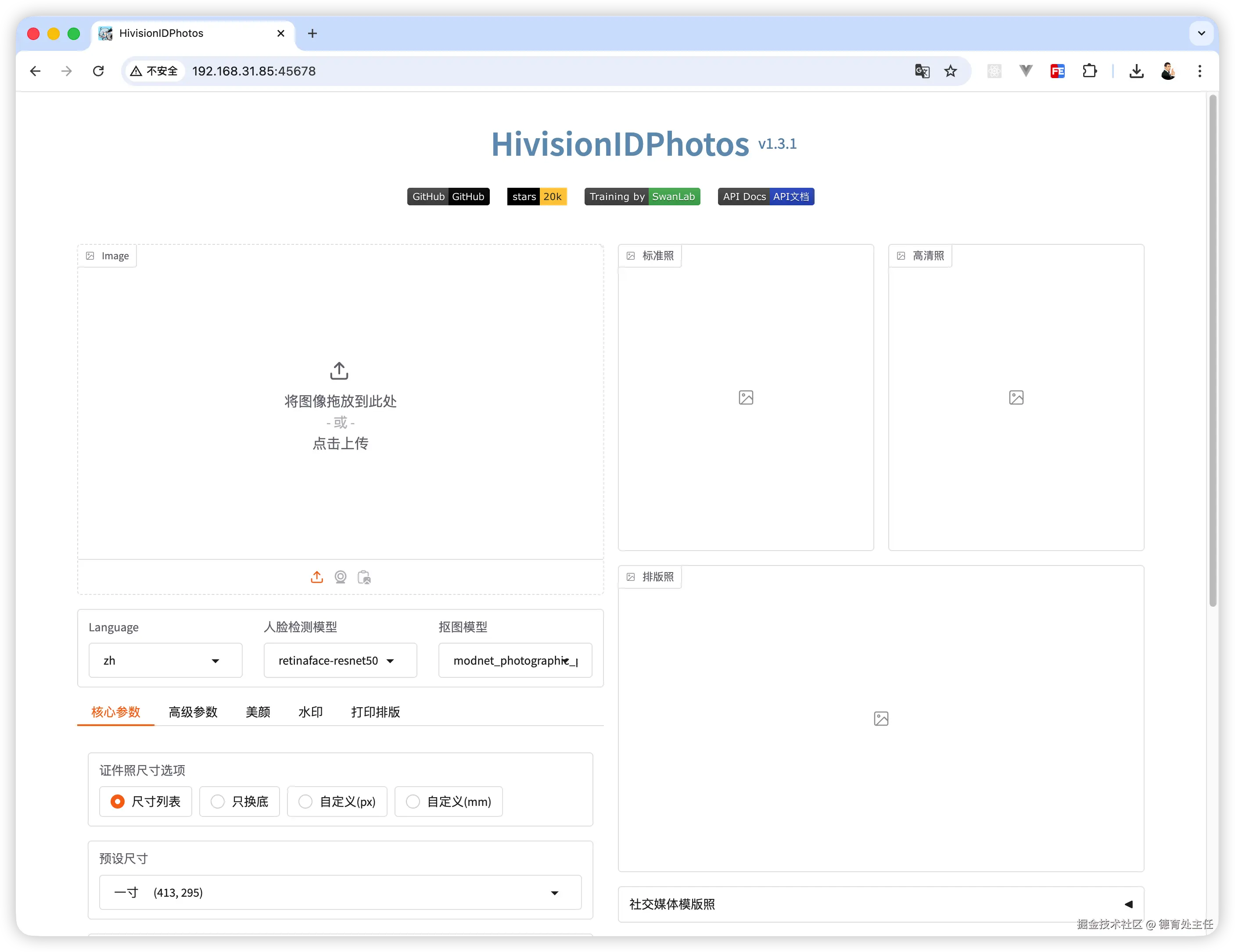1235x952 pixels.
Task: Click the 不安全 security warning indicator
Action: (x=154, y=71)
